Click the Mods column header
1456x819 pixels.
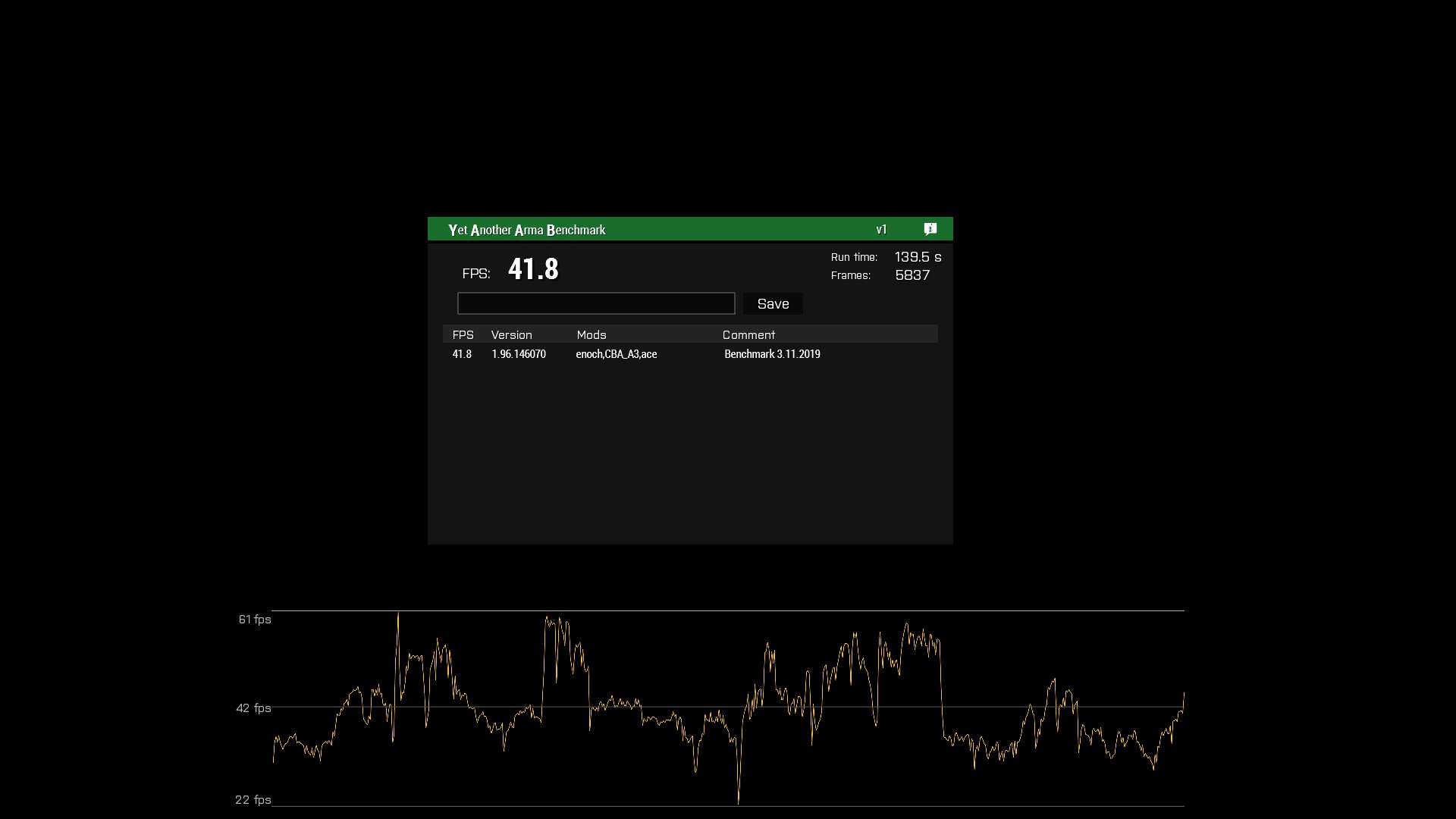(591, 334)
